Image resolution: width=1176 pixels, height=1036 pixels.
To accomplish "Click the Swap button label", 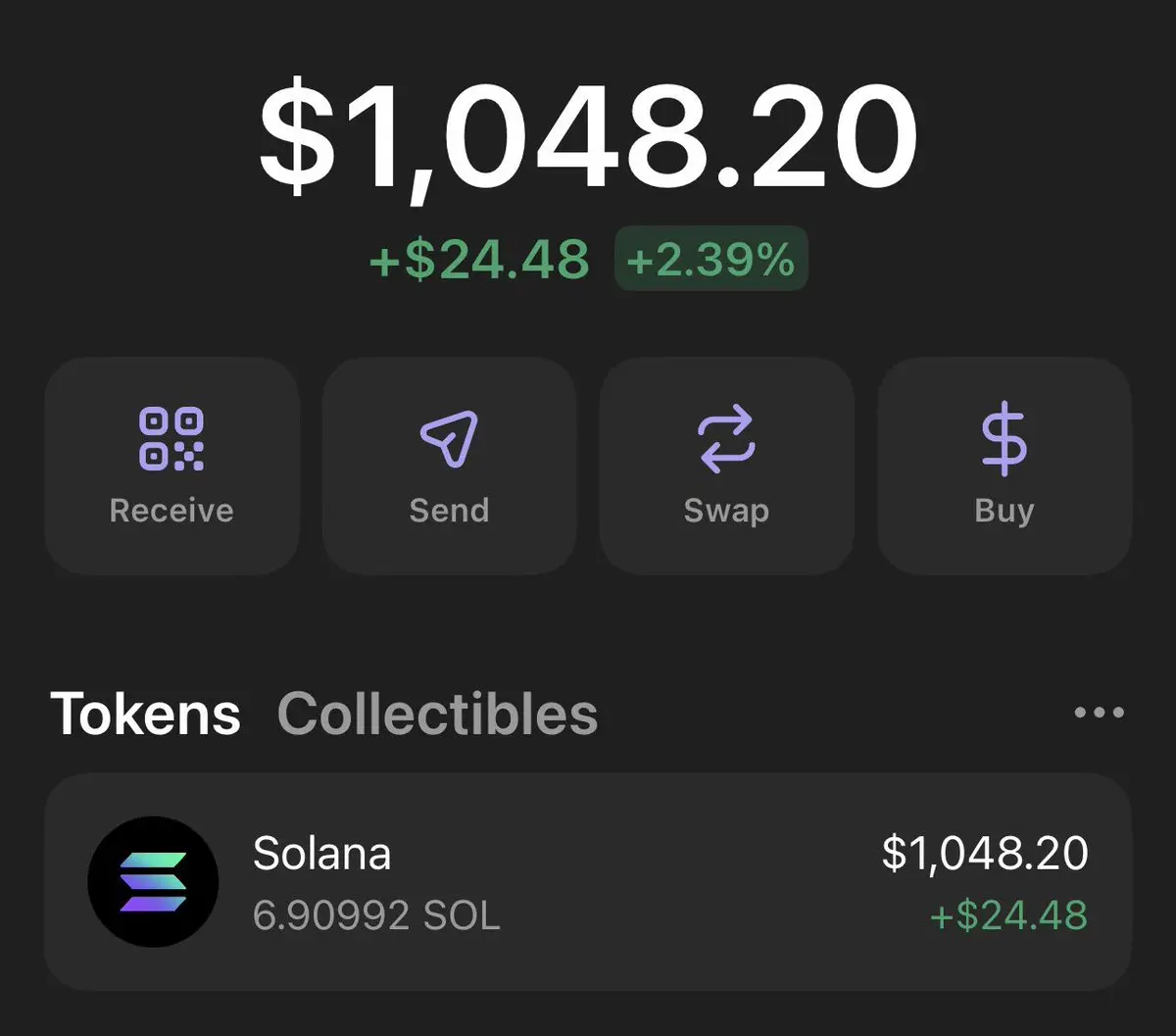I will pyautogui.click(x=726, y=512).
